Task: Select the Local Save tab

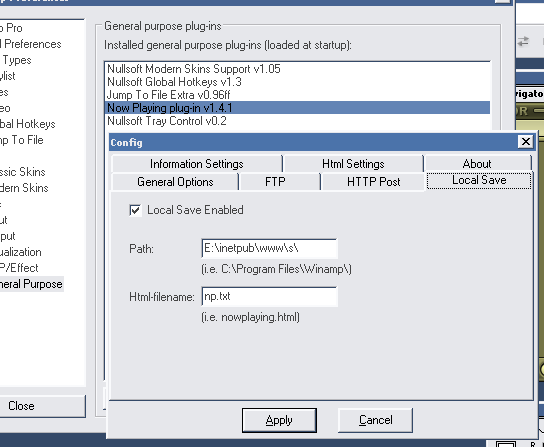Action: pyautogui.click(x=479, y=180)
